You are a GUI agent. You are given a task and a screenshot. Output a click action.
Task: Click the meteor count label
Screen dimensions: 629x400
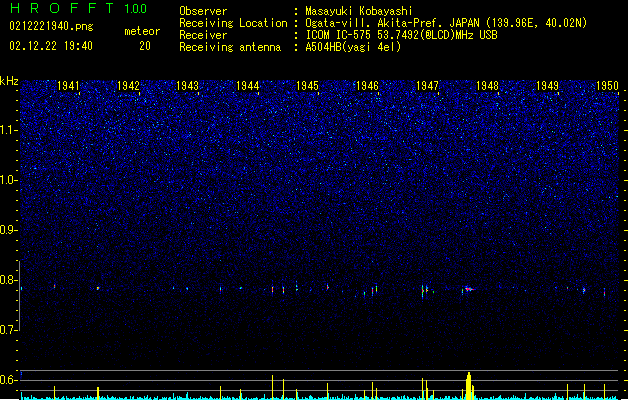(x=142, y=31)
